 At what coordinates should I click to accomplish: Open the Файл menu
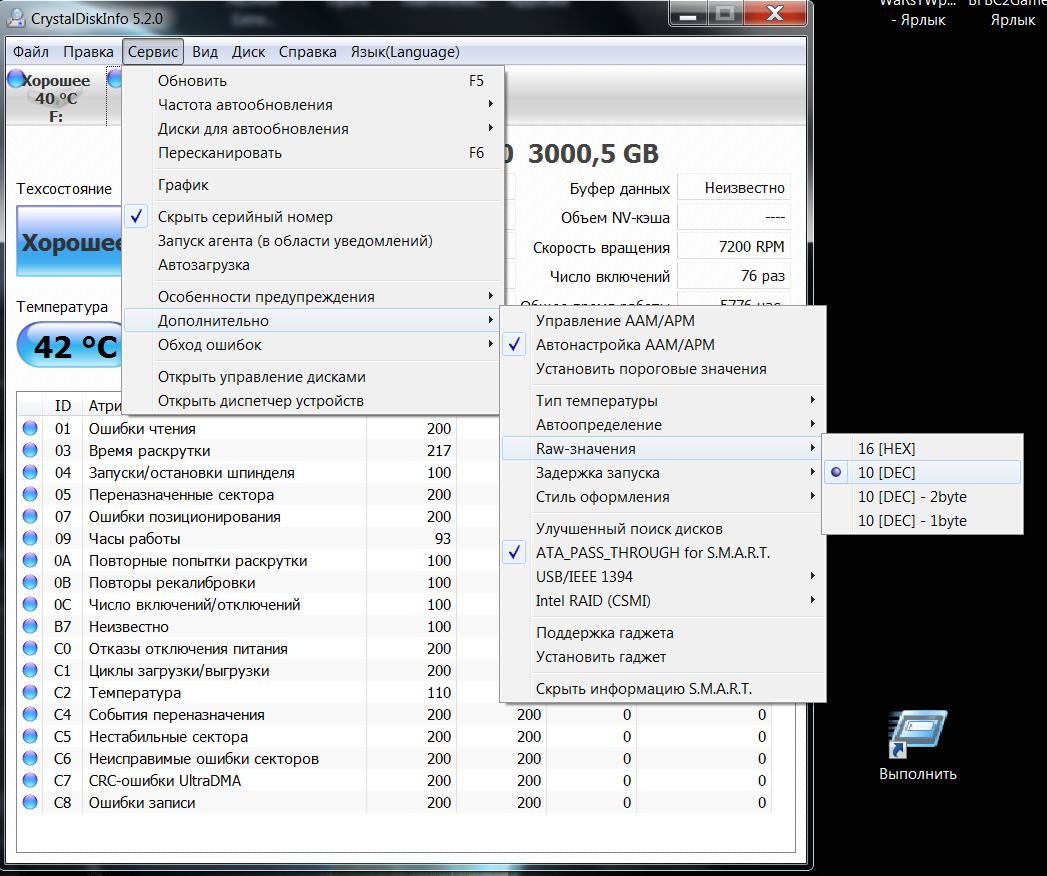coord(31,52)
